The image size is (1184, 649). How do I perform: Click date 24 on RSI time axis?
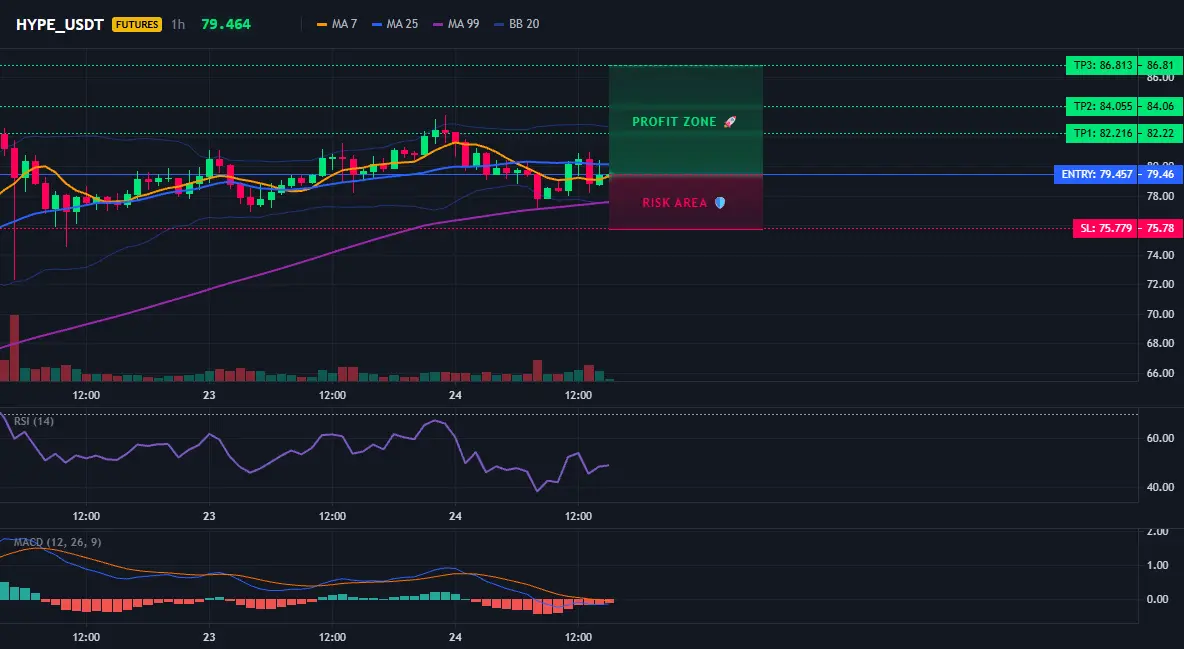455,516
